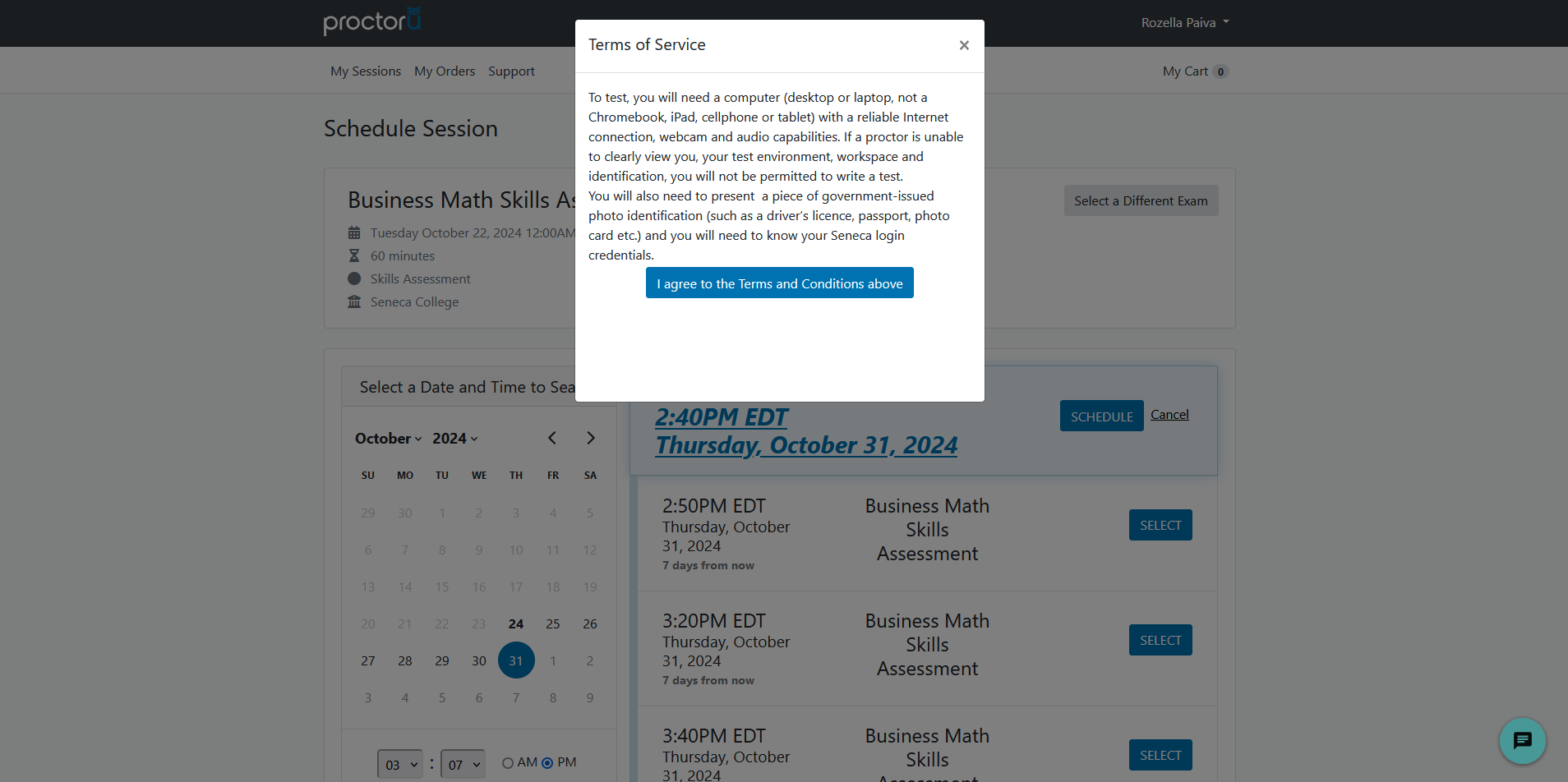Expand the minute selector showing 07

click(x=463, y=765)
